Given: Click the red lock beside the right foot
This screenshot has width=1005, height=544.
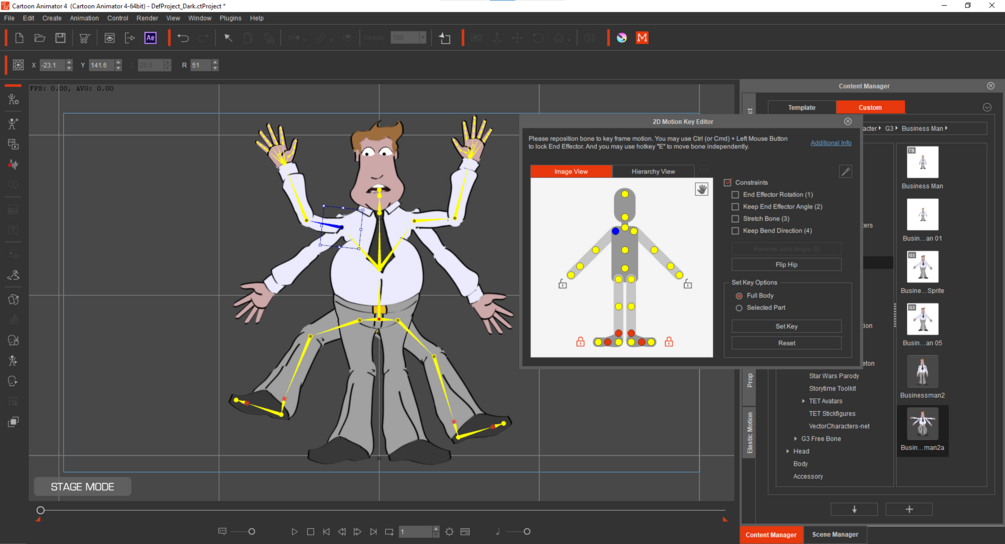Looking at the screenshot, I should pyautogui.click(x=669, y=342).
